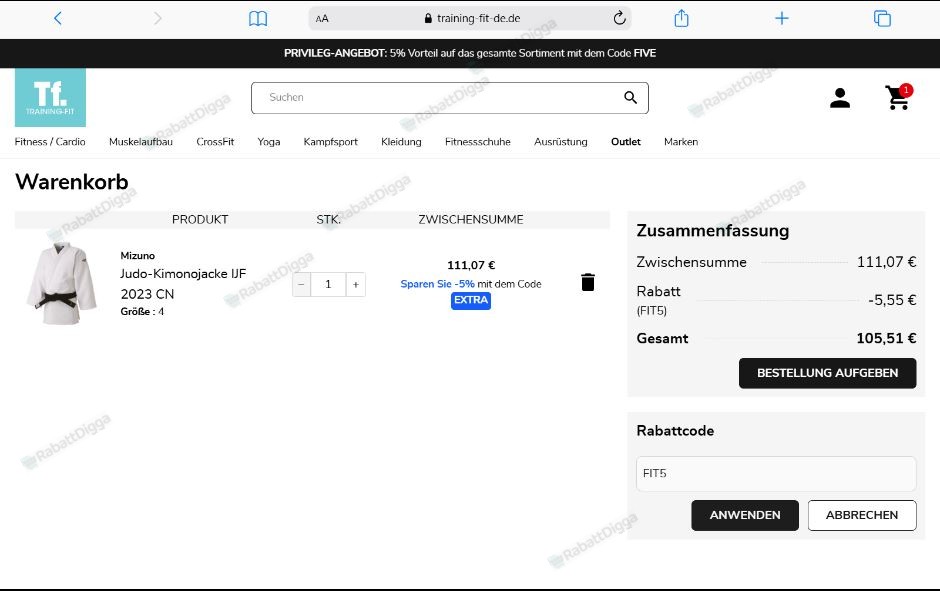The width and height of the screenshot is (940, 591).
Task: Click the Rabatt amount -5,55 €
Action: 892,300
